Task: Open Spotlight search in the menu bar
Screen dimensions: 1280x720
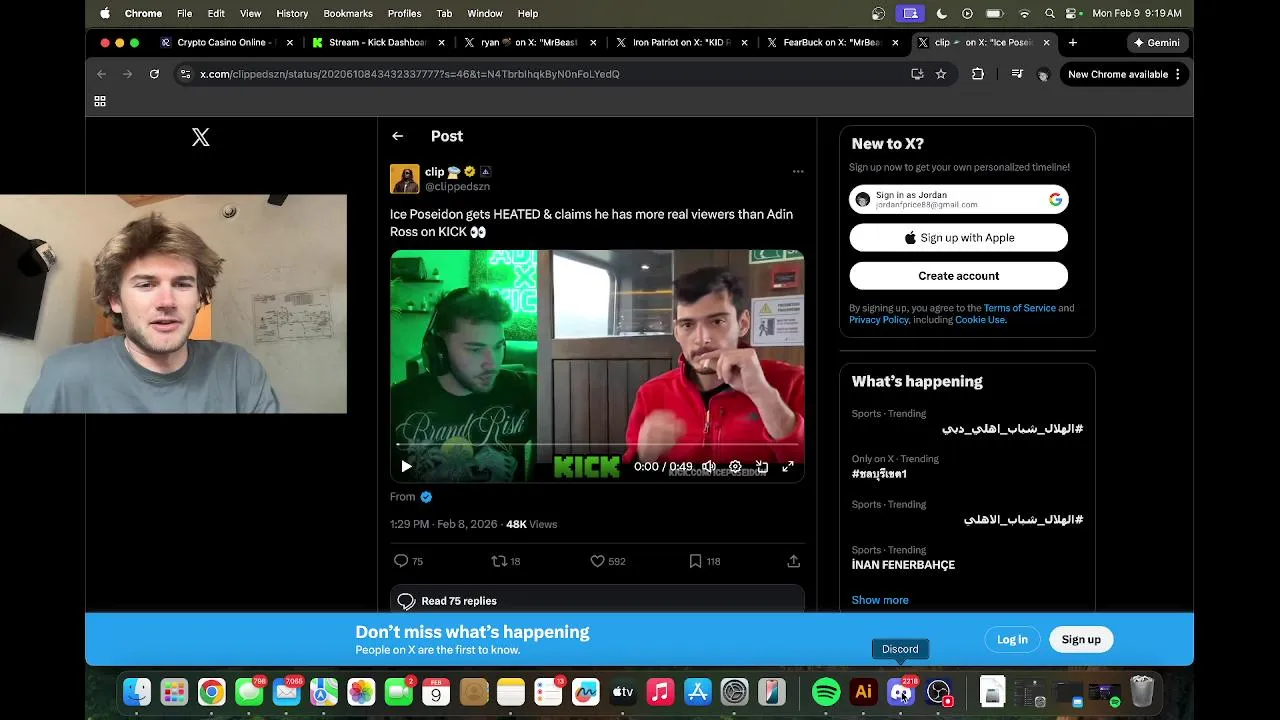Action: click(1049, 13)
